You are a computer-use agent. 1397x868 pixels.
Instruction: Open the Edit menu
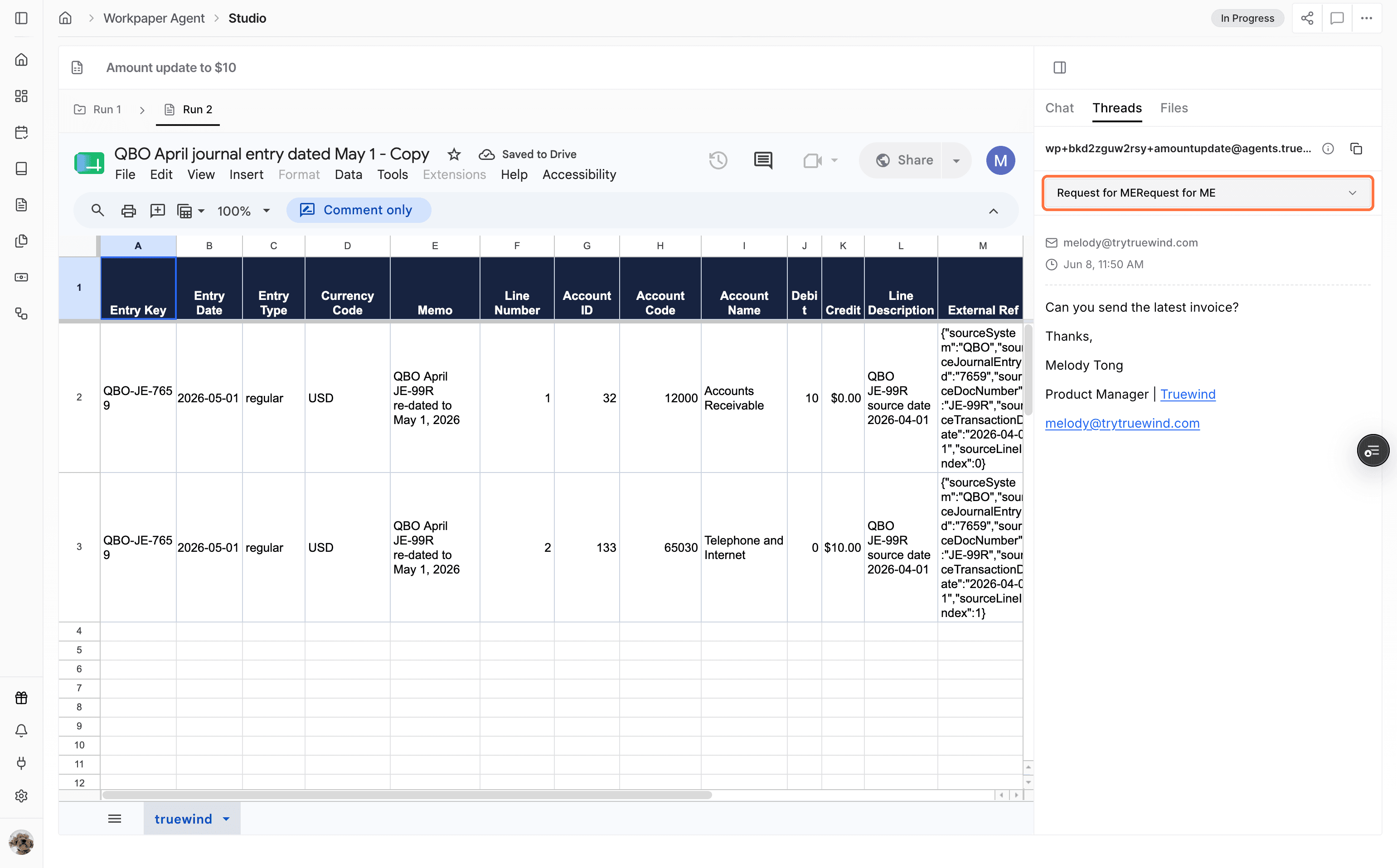[161, 174]
